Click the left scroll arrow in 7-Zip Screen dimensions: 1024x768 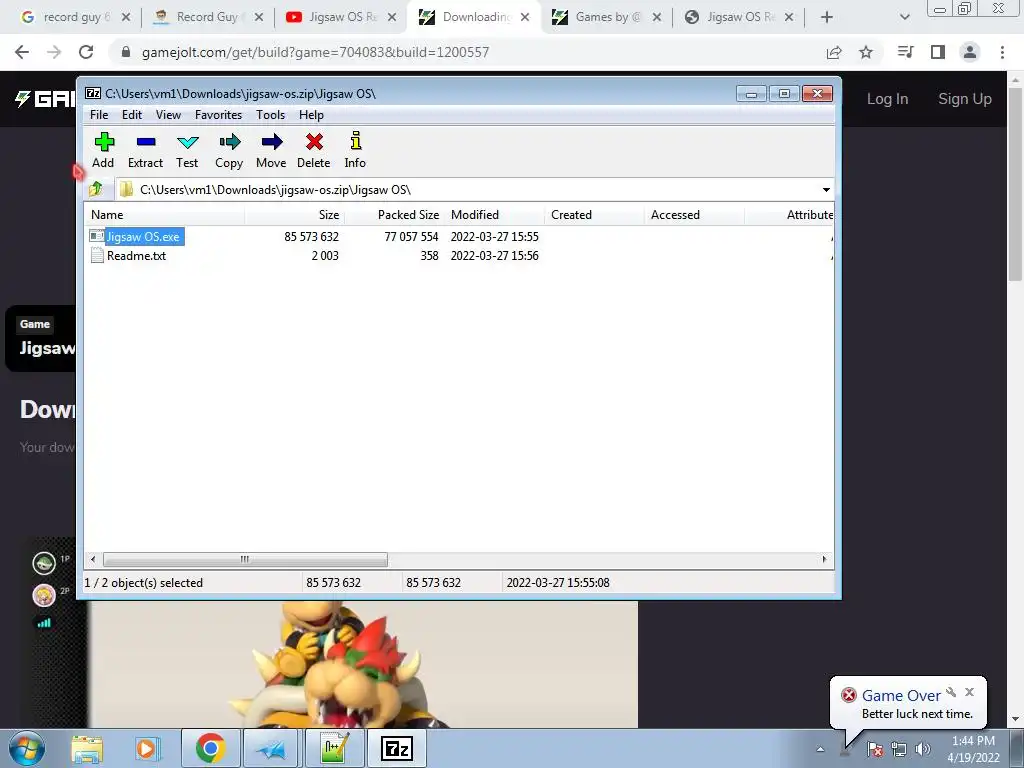coord(93,560)
